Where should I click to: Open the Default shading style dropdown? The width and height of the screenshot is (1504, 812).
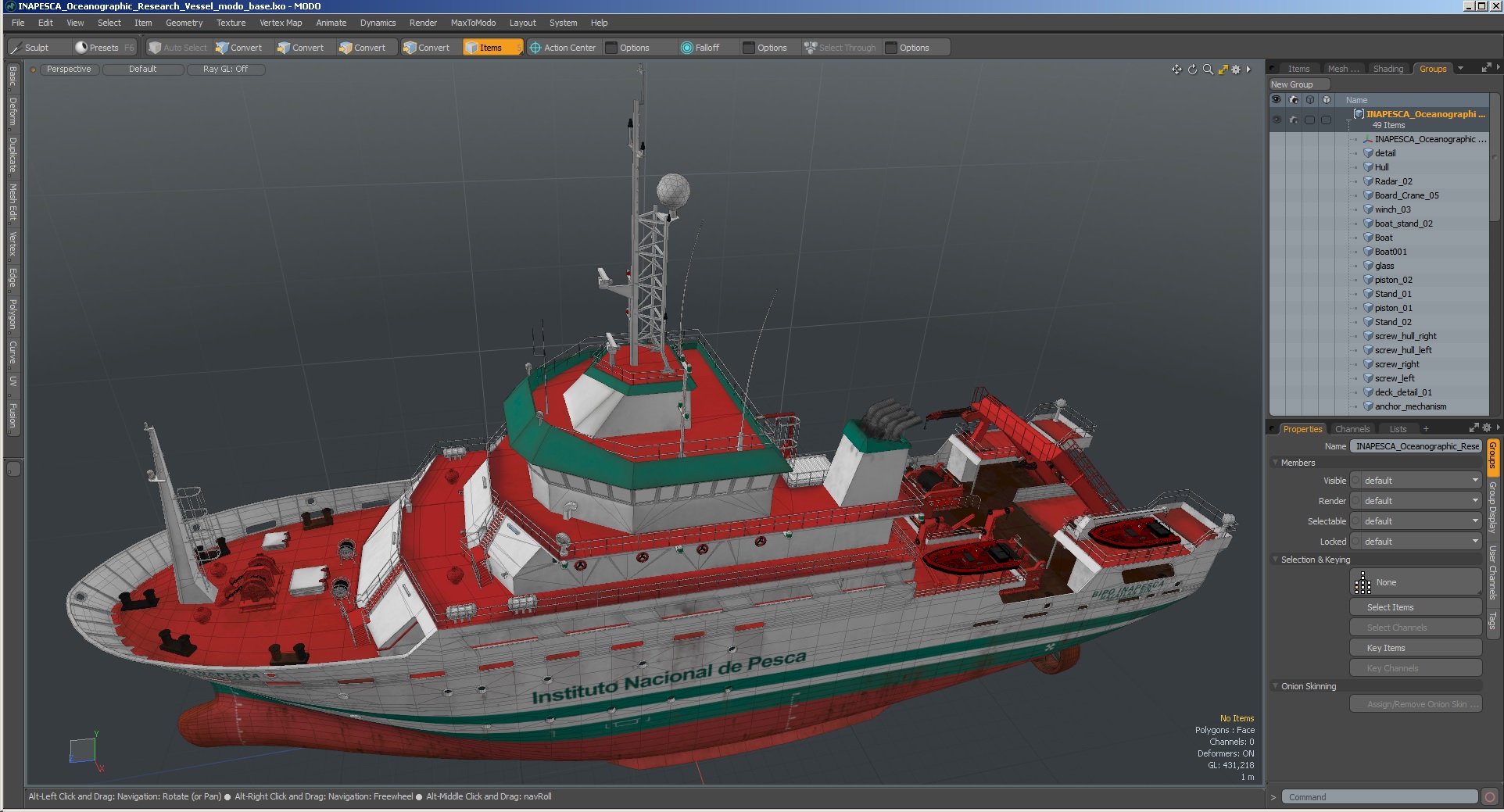[x=143, y=70]
